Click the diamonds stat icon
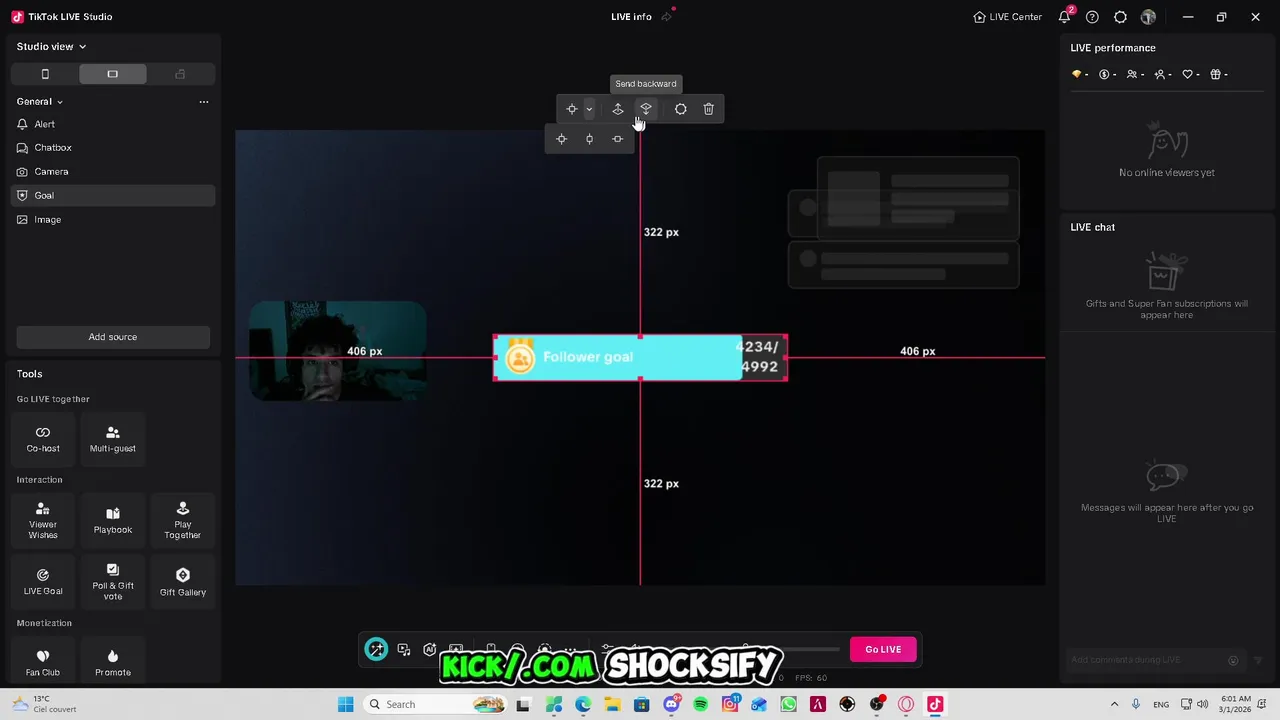Image resolution: width=1280 pixels, height=720 pixels. point(1077,74)
